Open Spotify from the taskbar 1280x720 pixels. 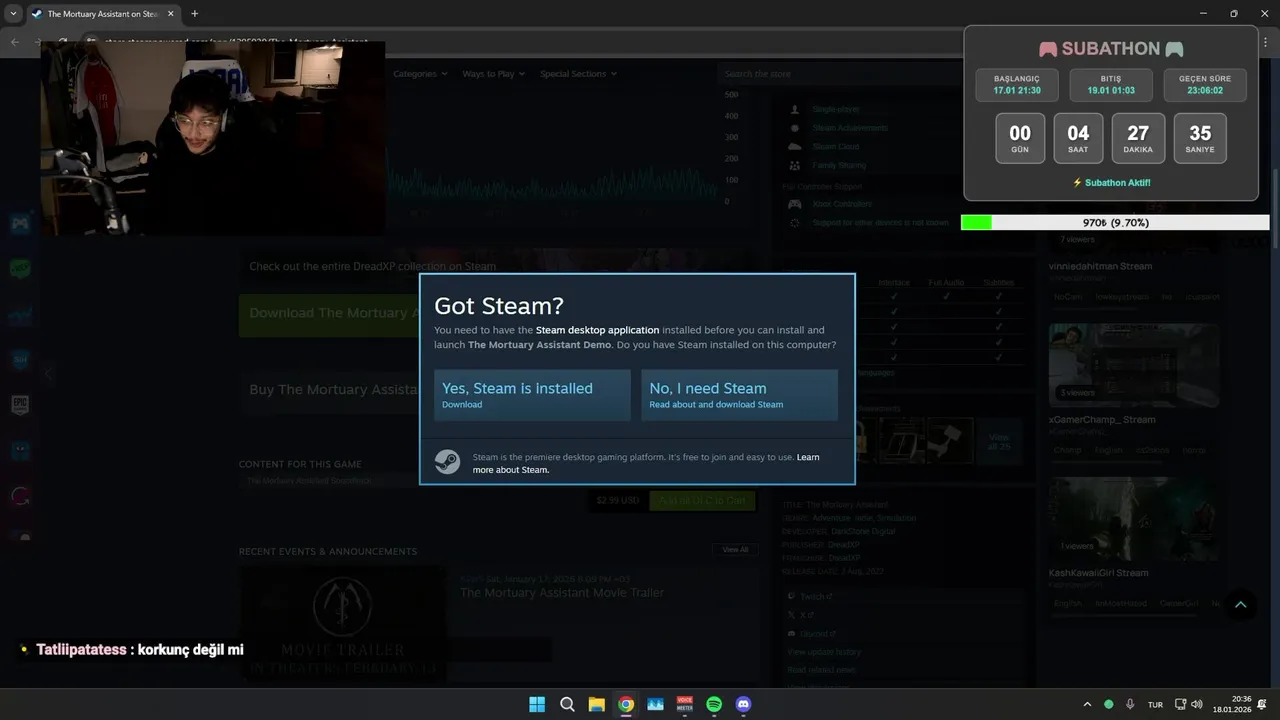pyautogui.click(x=714, y=704)
